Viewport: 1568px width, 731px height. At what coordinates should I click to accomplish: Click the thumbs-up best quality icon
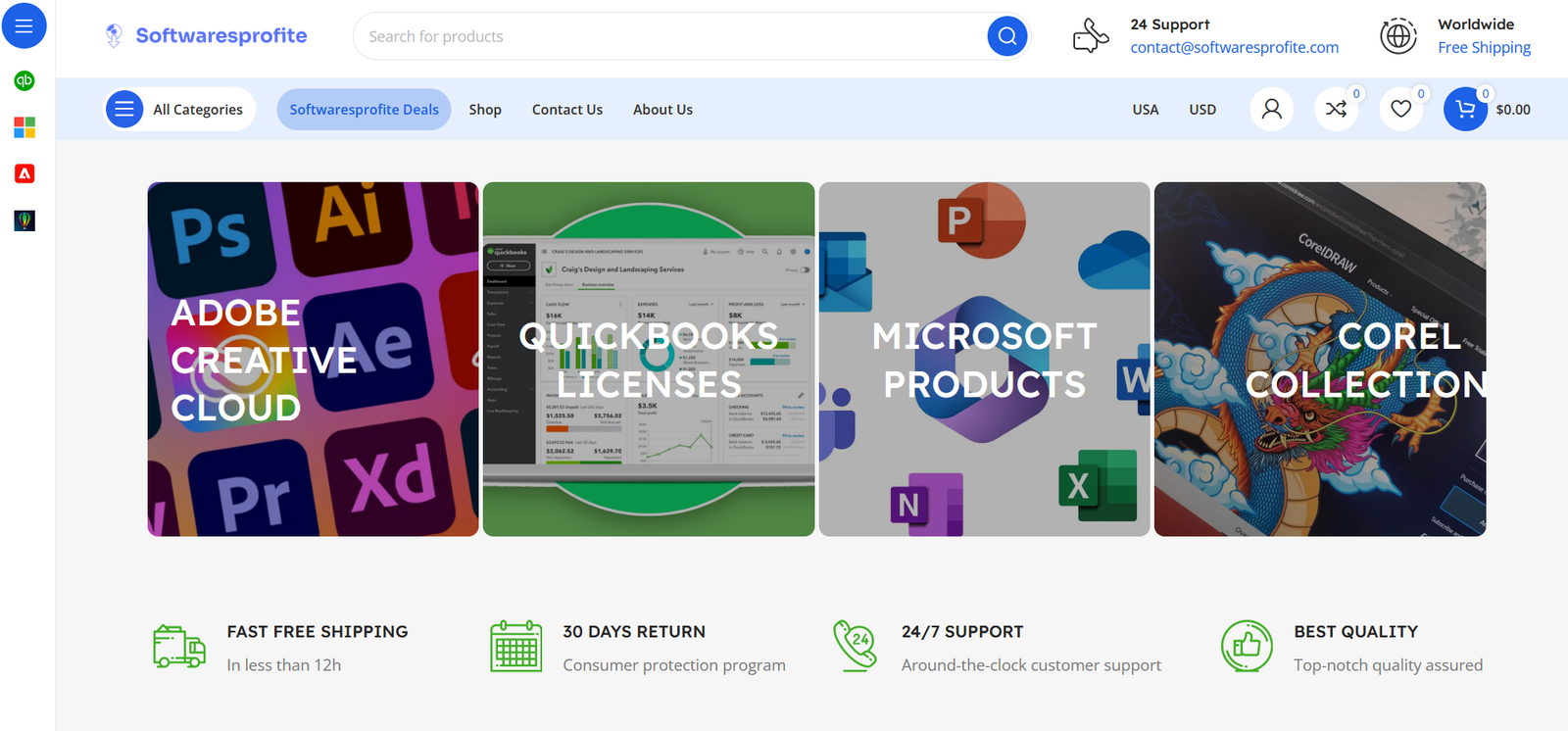[x=1247, y=646]
